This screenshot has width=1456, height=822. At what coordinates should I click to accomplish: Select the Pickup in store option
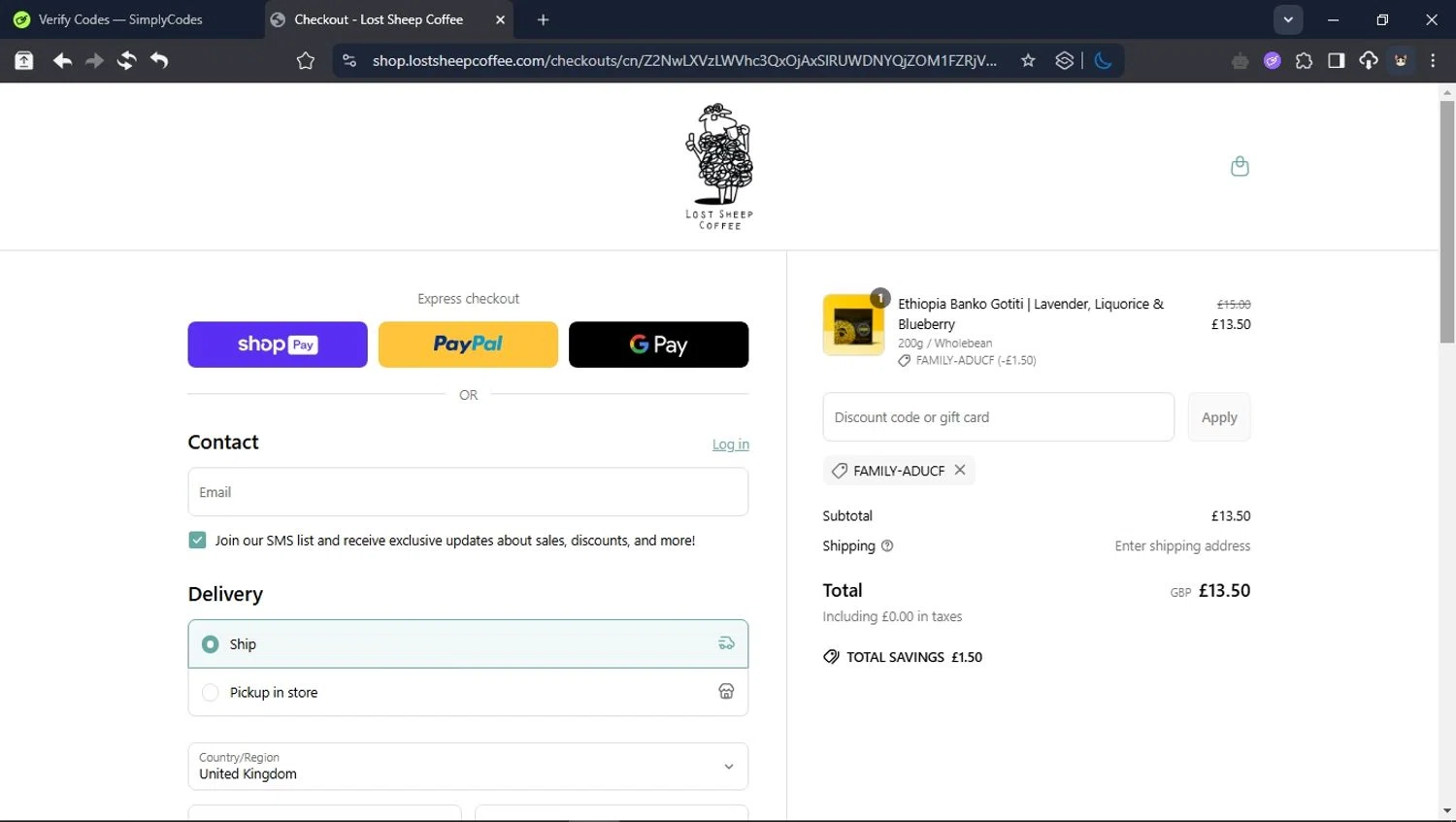[468, 692]
